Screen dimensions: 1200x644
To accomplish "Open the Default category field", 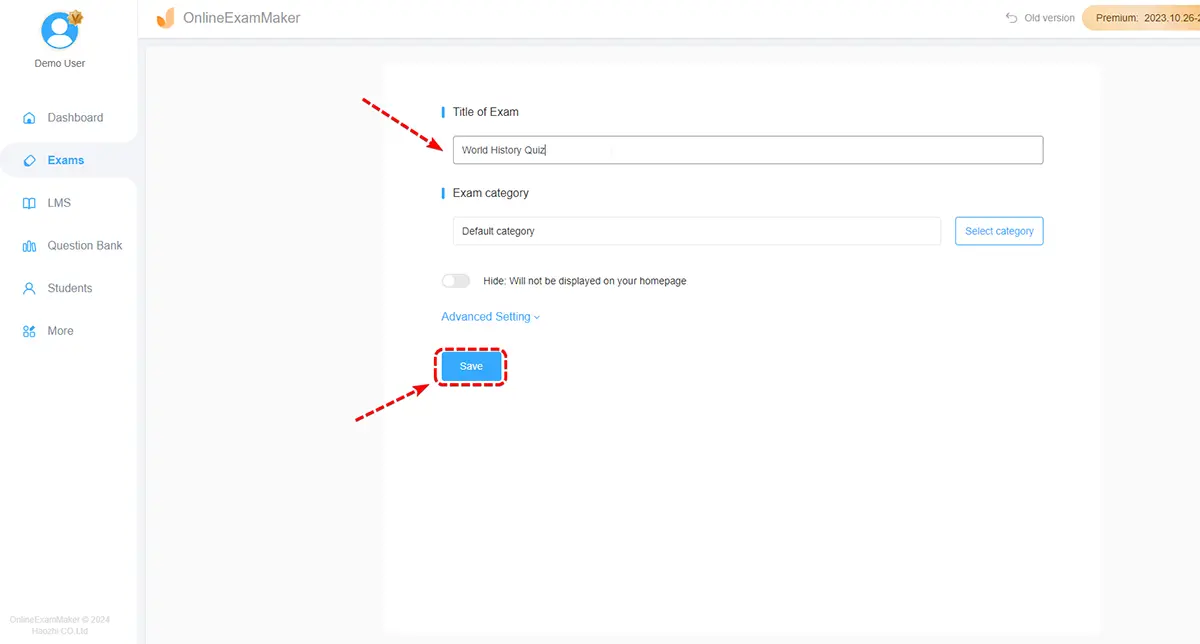I will pyautogui.click(x=696, y=231).
